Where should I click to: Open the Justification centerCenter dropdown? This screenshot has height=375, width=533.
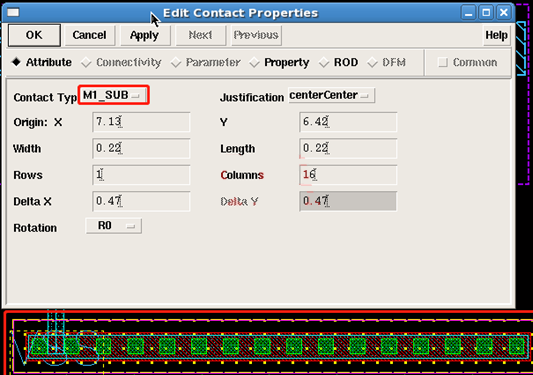coord(331,95)
